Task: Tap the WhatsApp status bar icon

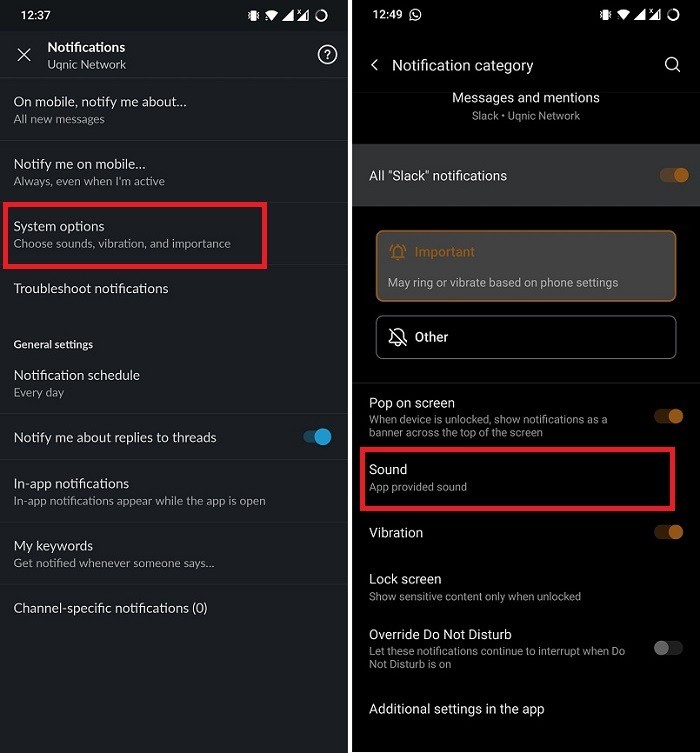Action: tap(415, 15)
